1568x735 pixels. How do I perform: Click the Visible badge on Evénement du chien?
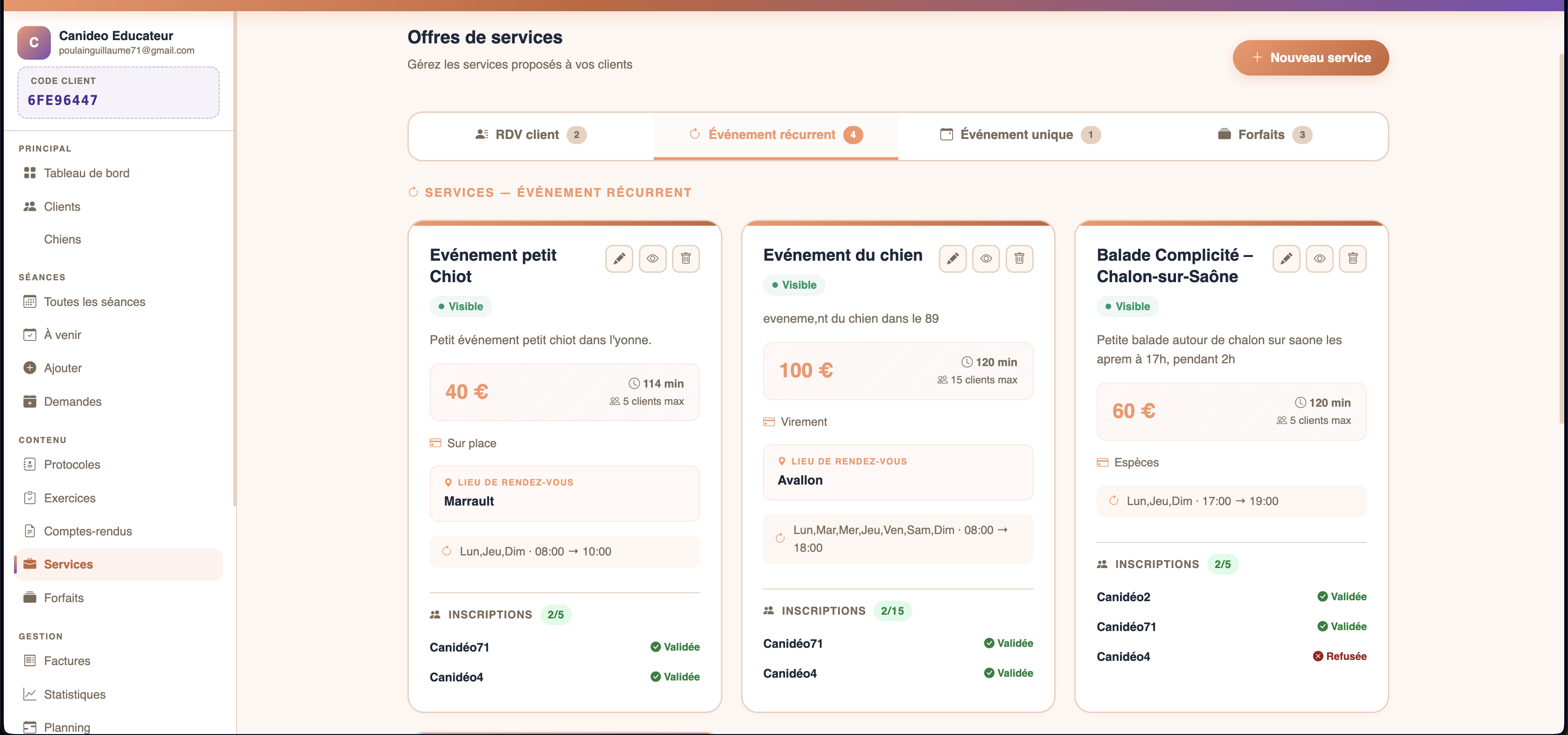[794, 285]
